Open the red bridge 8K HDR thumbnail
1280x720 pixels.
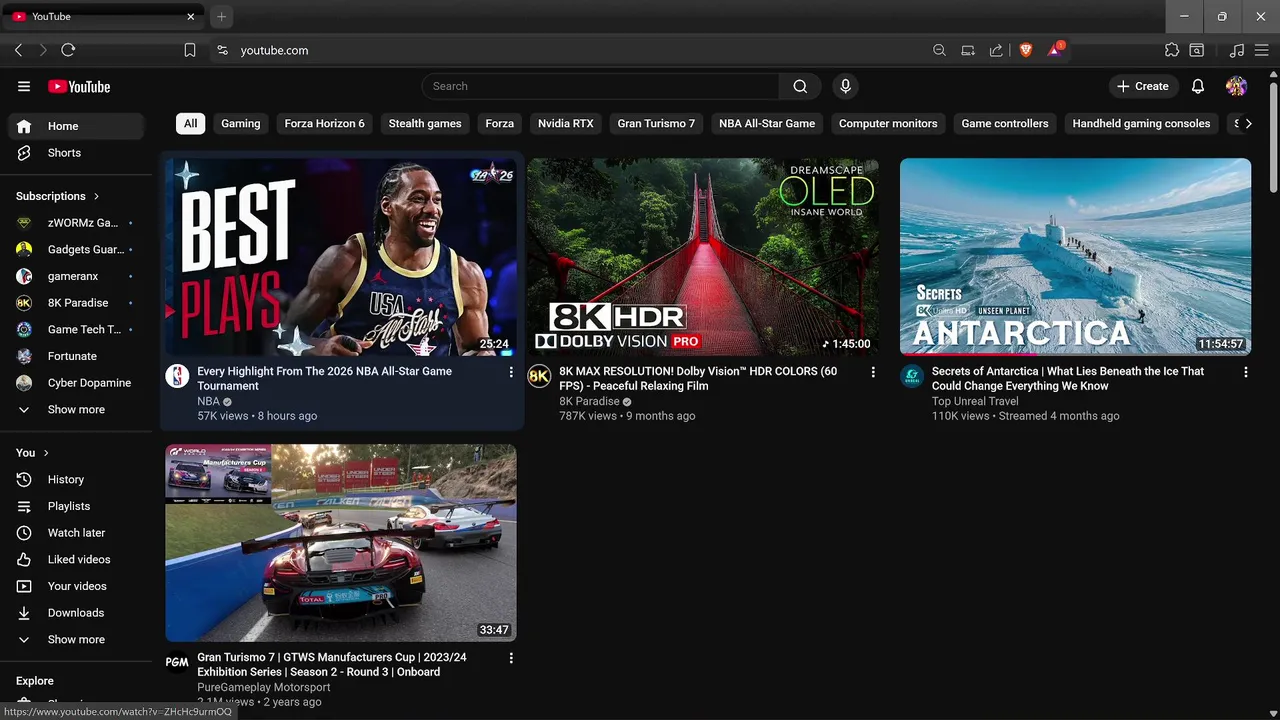click(x=703, y=257)
